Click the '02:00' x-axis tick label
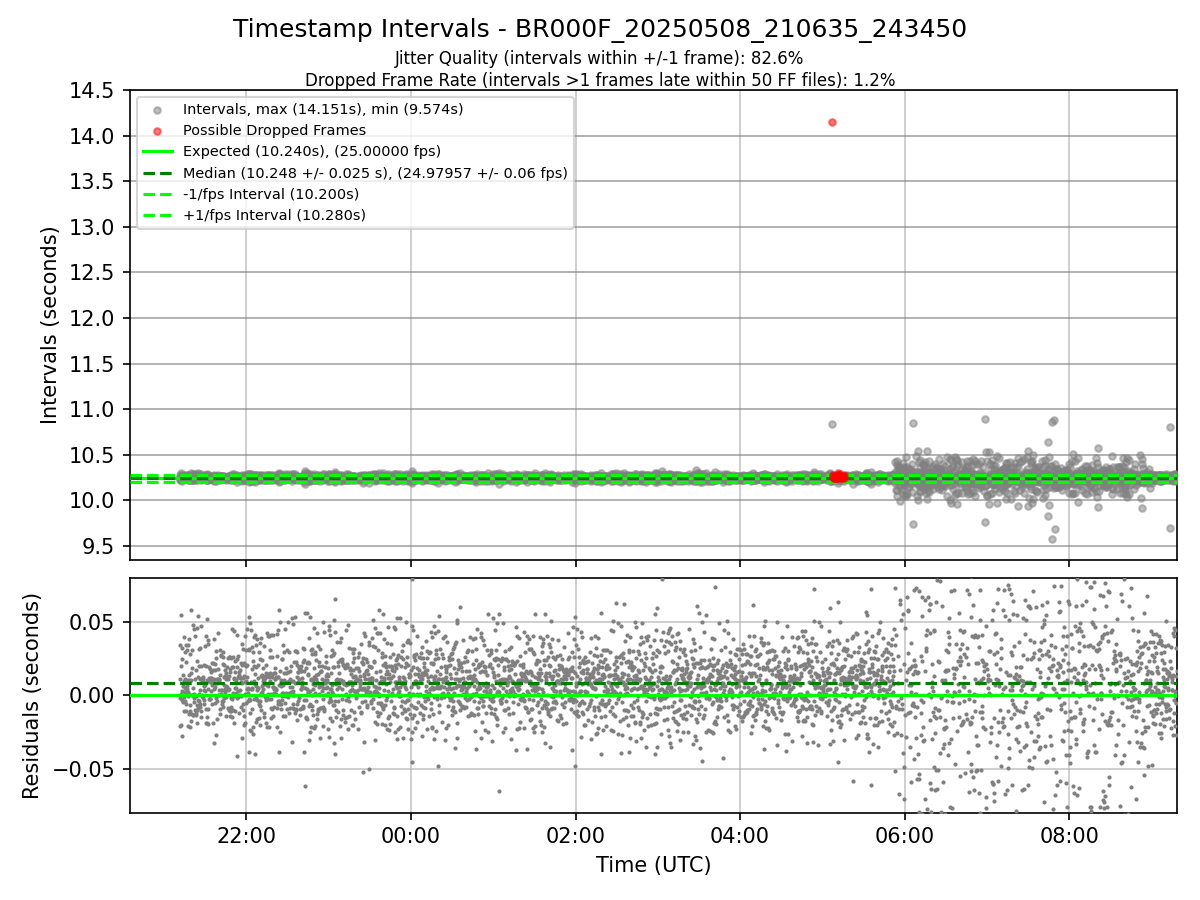Screen dimensions: 1200x900 [x=575, y=834]
